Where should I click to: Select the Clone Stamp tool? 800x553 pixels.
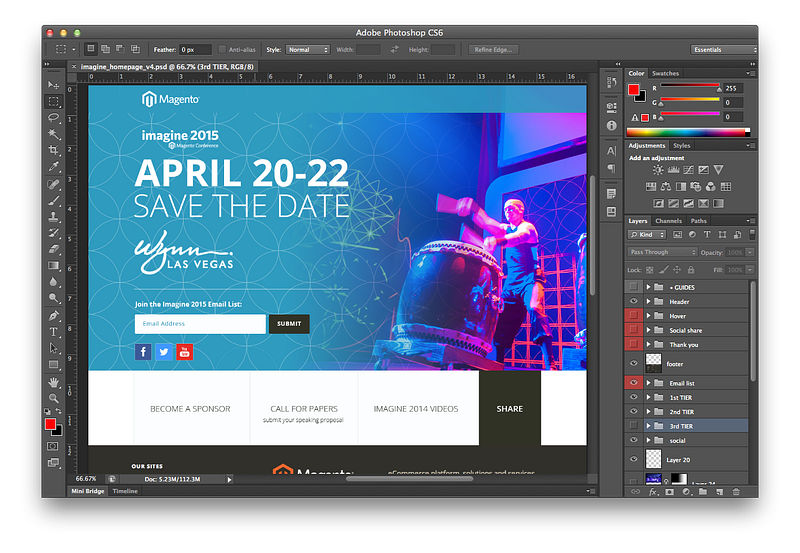coord(53,216)
